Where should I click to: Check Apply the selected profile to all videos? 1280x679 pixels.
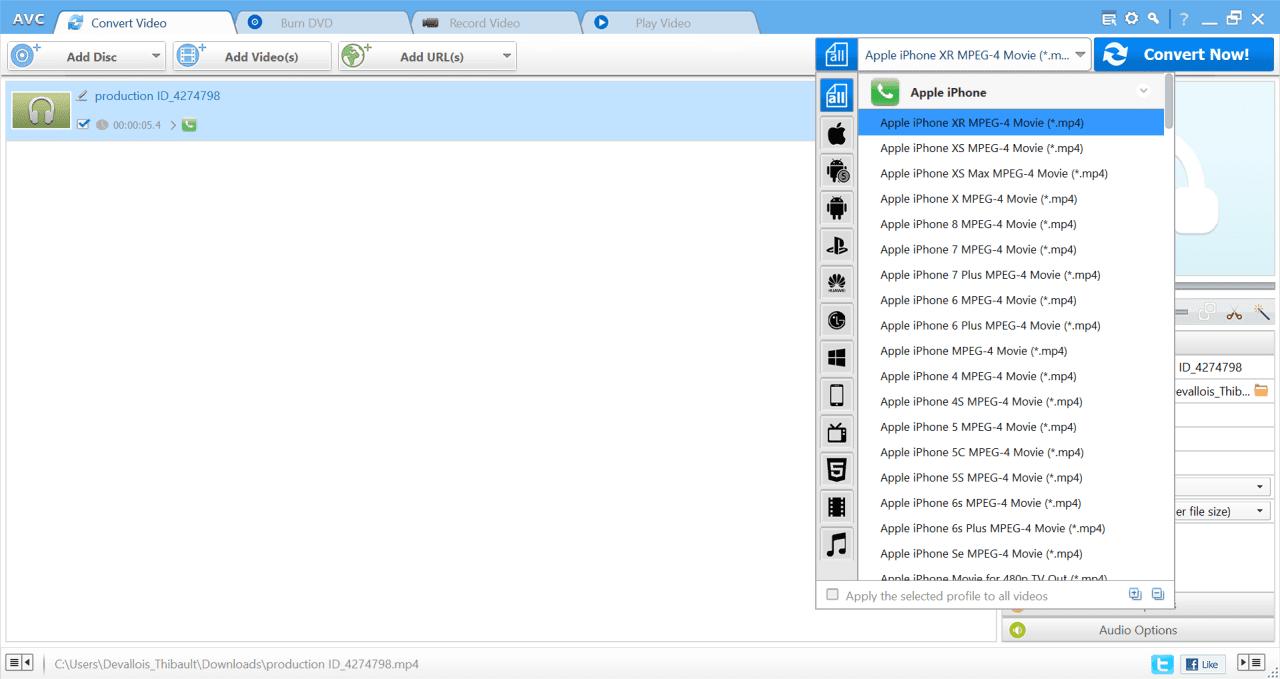832,595
